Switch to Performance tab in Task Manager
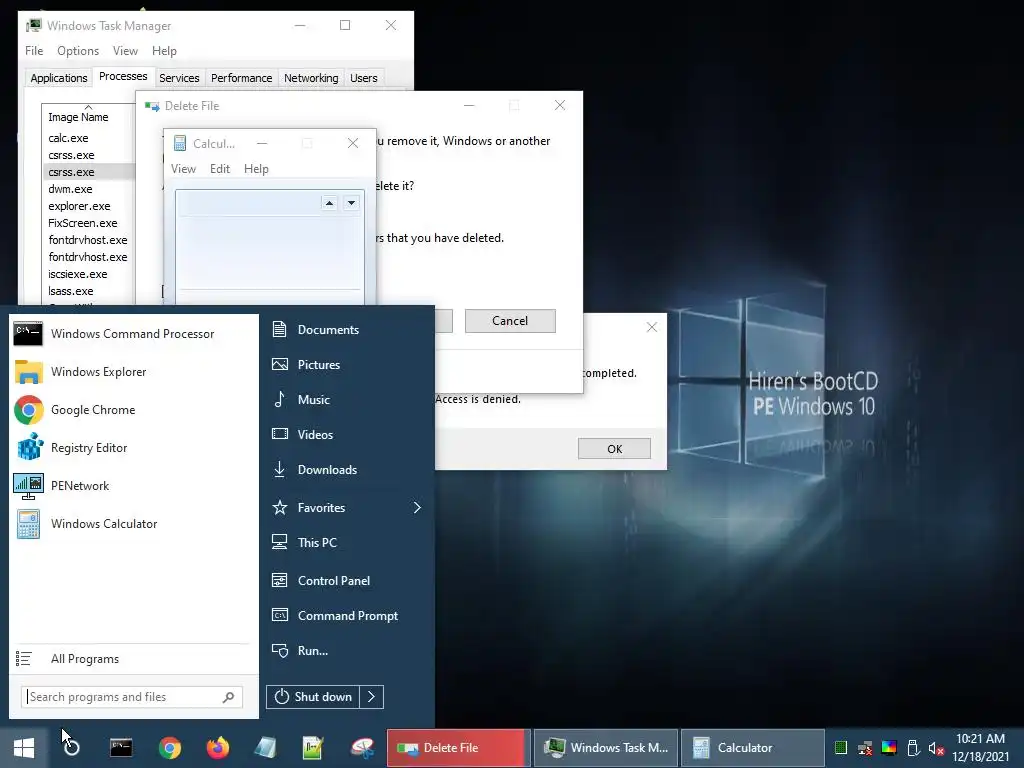The width and height of the screenshot is (1024, 768). pyautogui.click(x=241, y=78)
